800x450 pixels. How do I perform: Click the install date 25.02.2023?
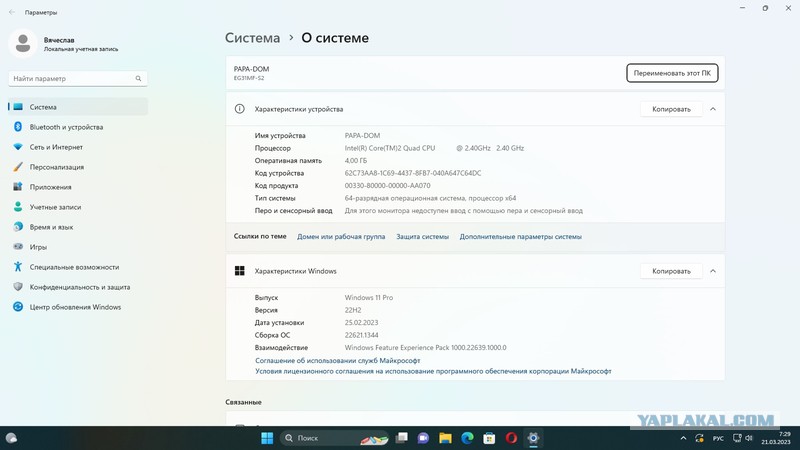point(361,322)
